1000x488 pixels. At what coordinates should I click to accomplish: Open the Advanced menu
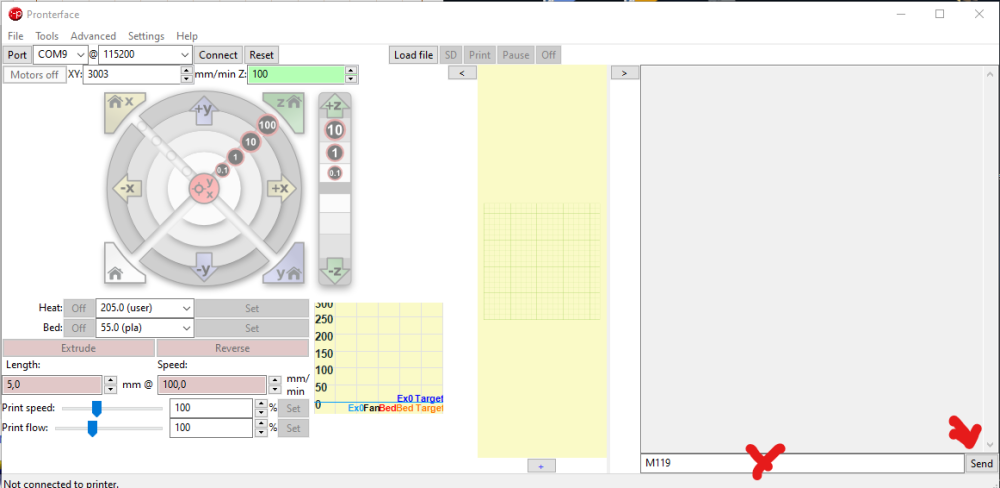click(93, 36)
